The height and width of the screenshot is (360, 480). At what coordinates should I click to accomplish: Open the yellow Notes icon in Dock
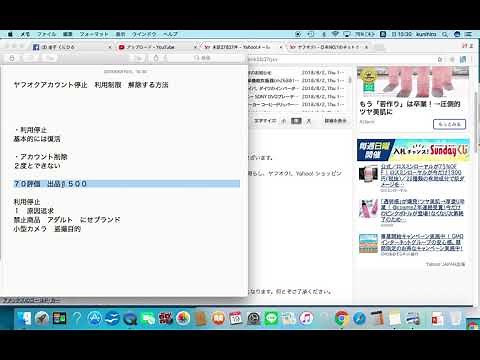click(x=395, y=319)
